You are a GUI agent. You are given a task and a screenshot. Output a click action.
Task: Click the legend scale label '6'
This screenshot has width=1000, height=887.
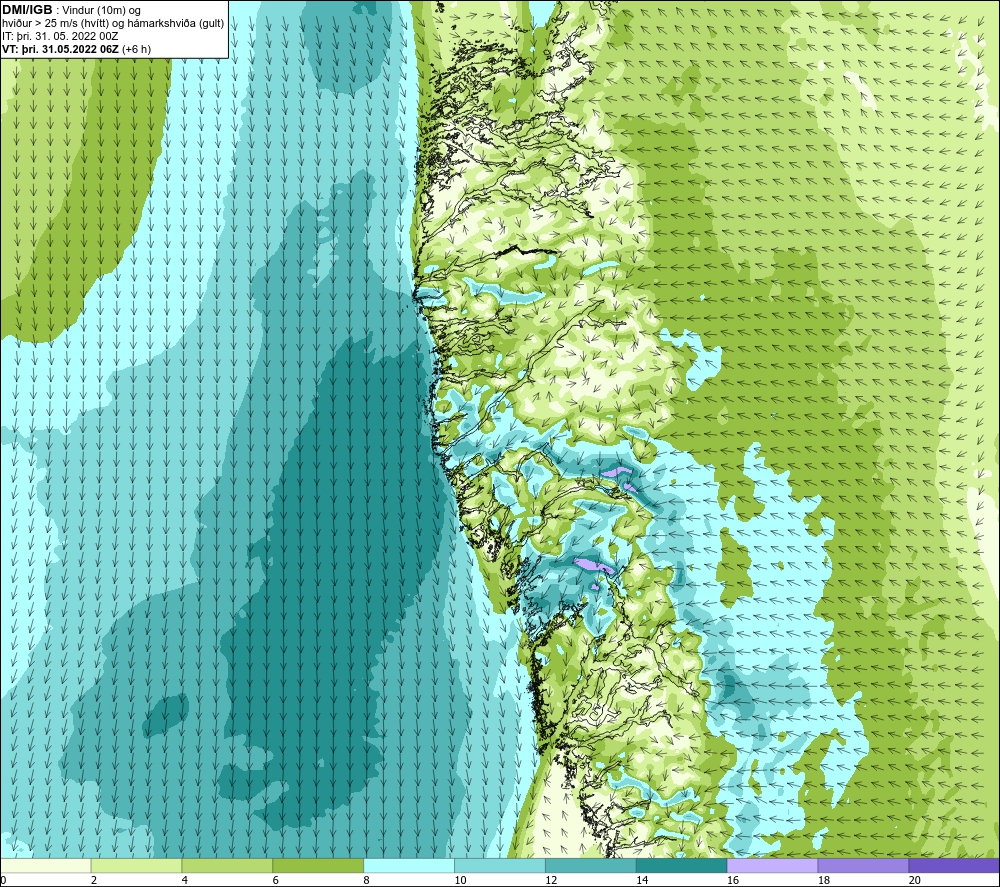276,880
